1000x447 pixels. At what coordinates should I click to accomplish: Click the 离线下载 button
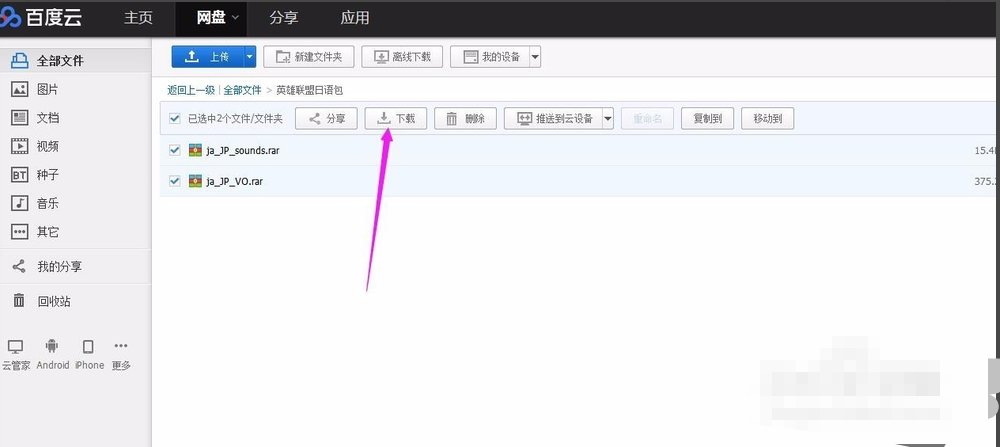402,57
